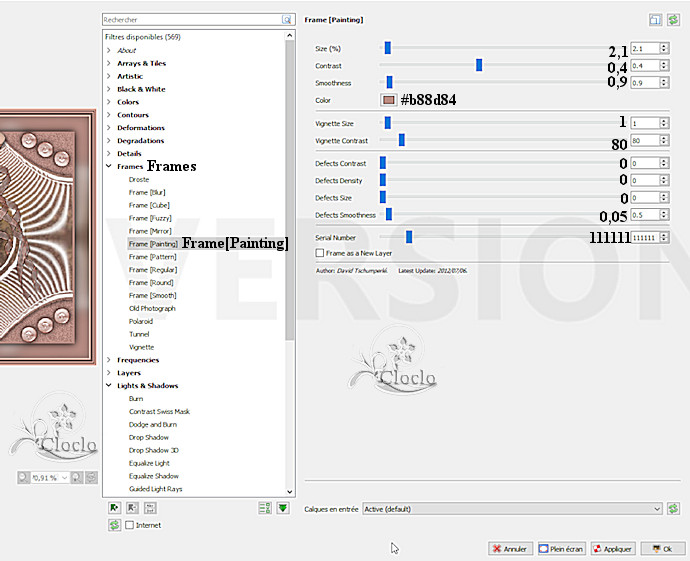Click the Annuler button
The width and height of the screenshot is (690, 561).
[510, 549]
